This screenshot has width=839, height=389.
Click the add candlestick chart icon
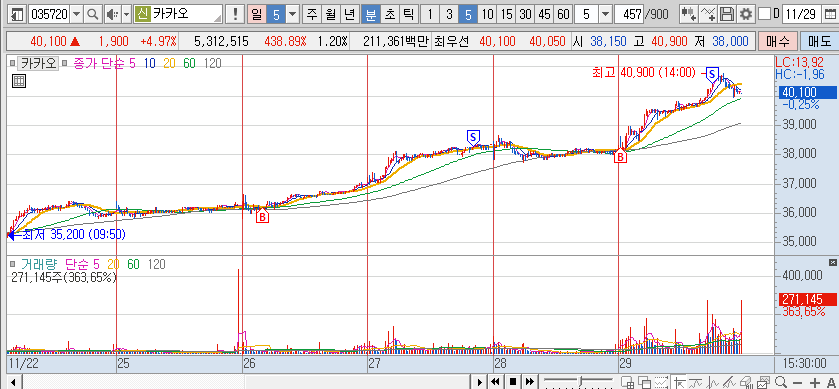(x=689, y=14)
